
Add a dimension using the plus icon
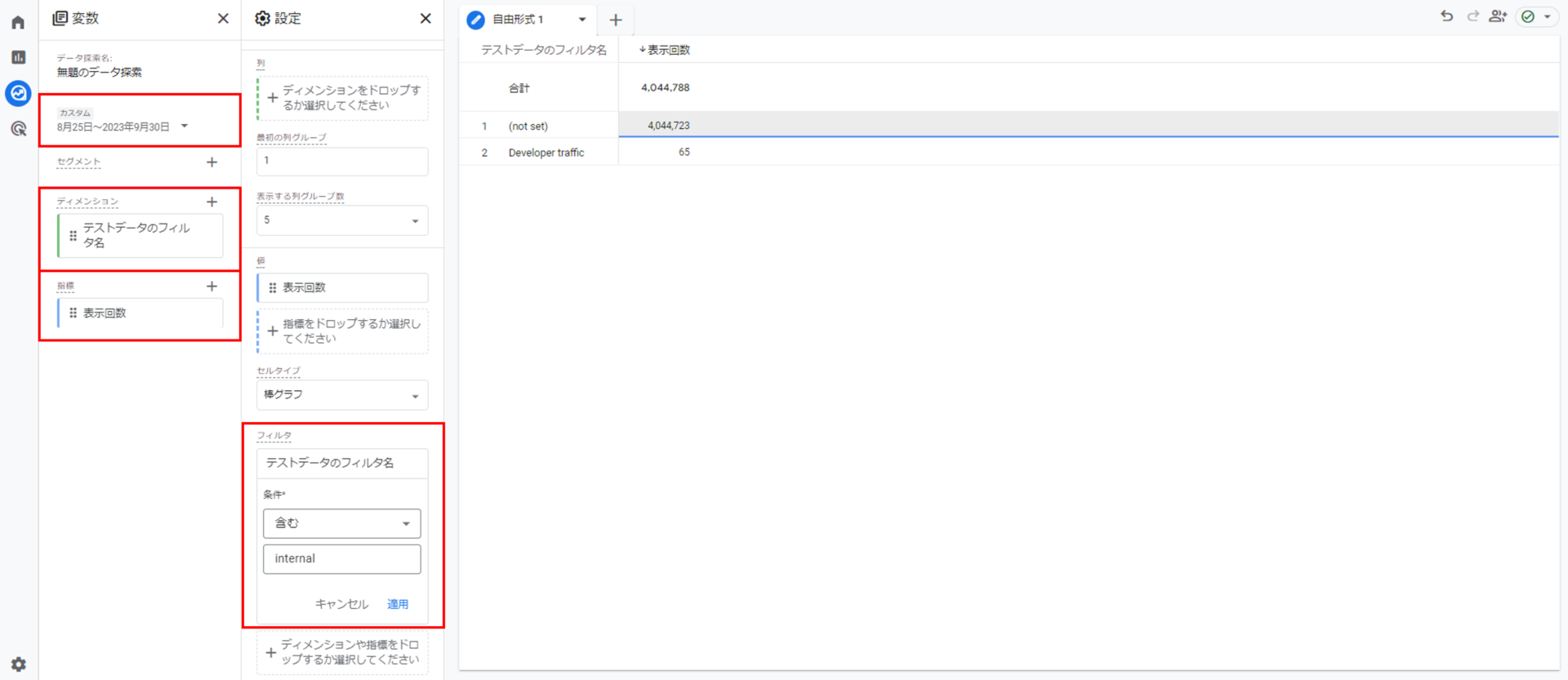click(x=212, y=202)
